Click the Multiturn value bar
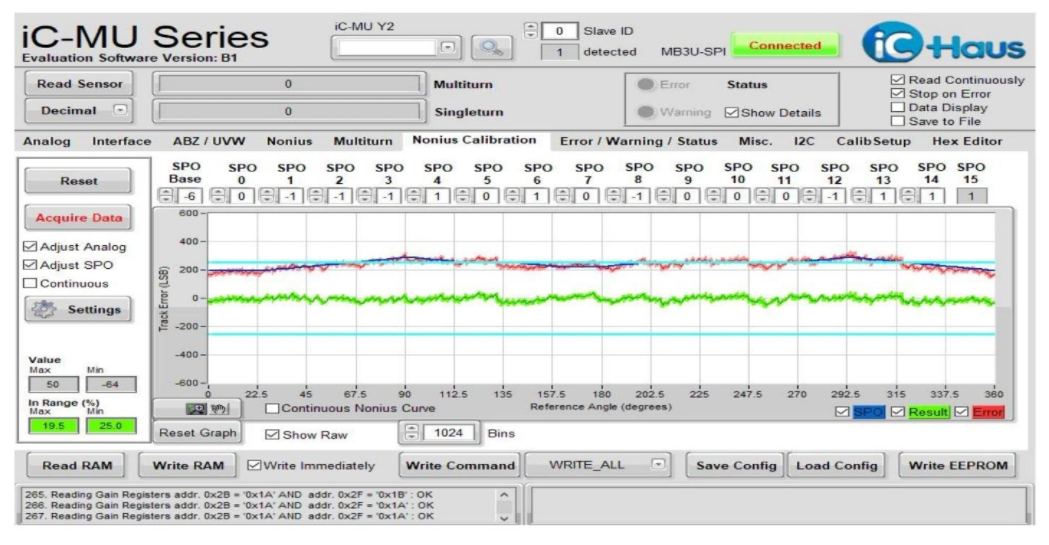This screenshot has width=1049, height=545. 288,84
